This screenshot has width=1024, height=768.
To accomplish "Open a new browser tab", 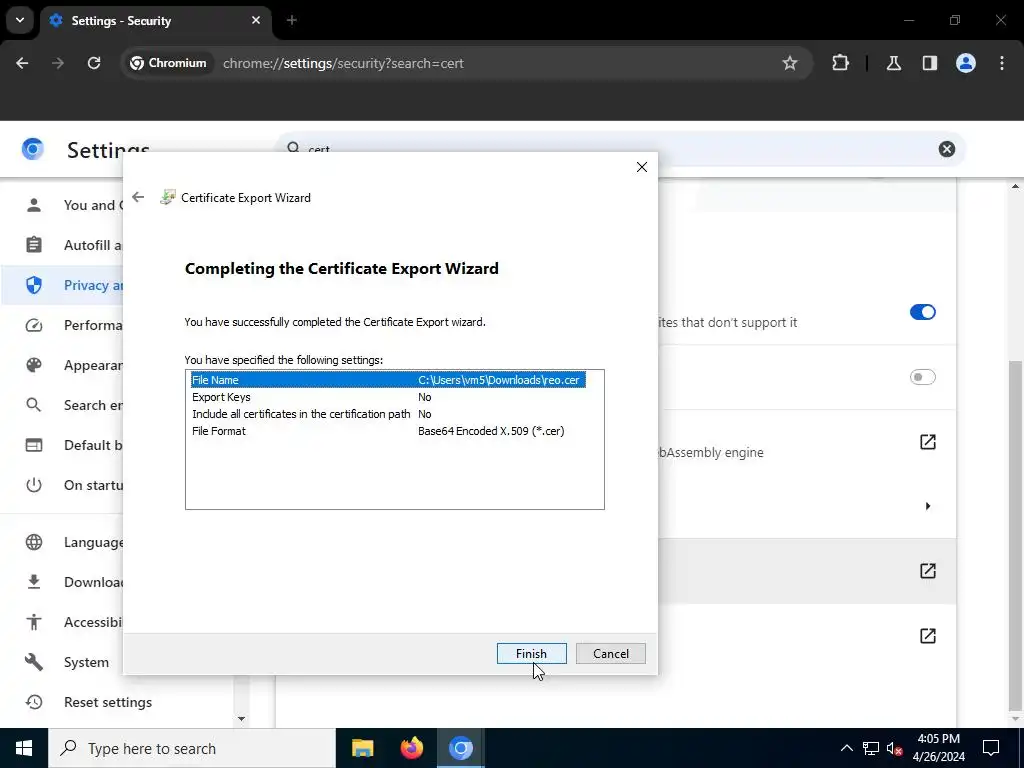I will coord(292,20).
